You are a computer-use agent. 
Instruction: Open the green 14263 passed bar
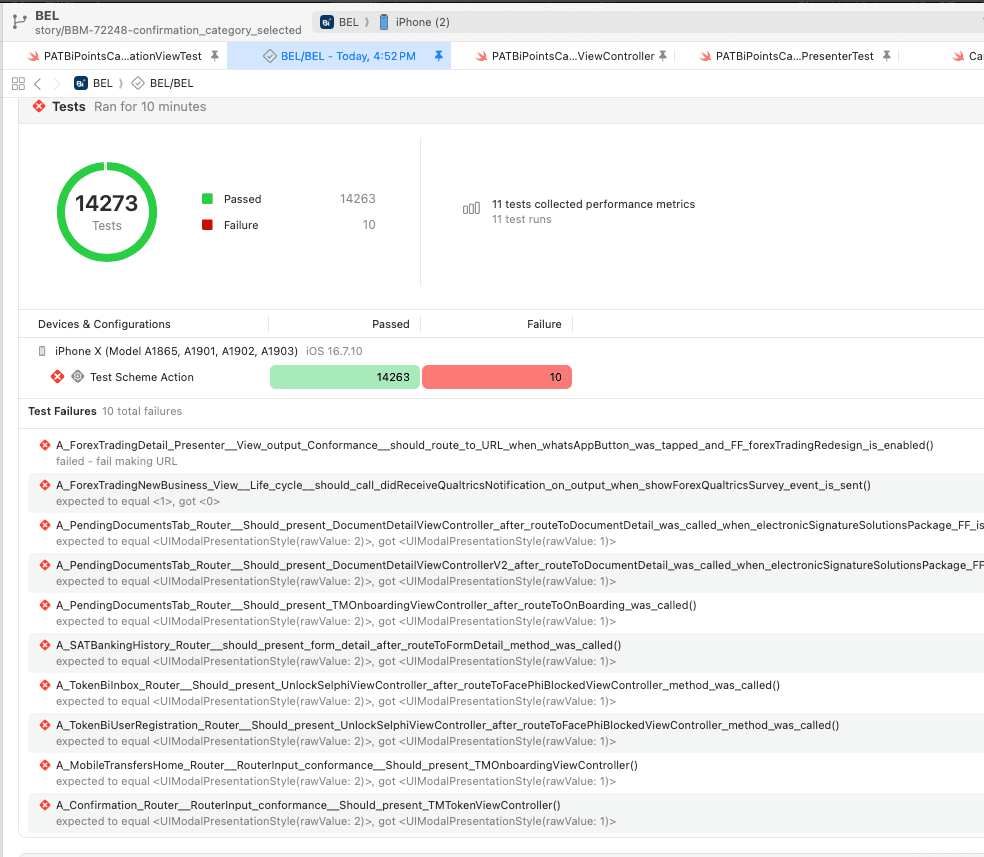tap(344, 377)
